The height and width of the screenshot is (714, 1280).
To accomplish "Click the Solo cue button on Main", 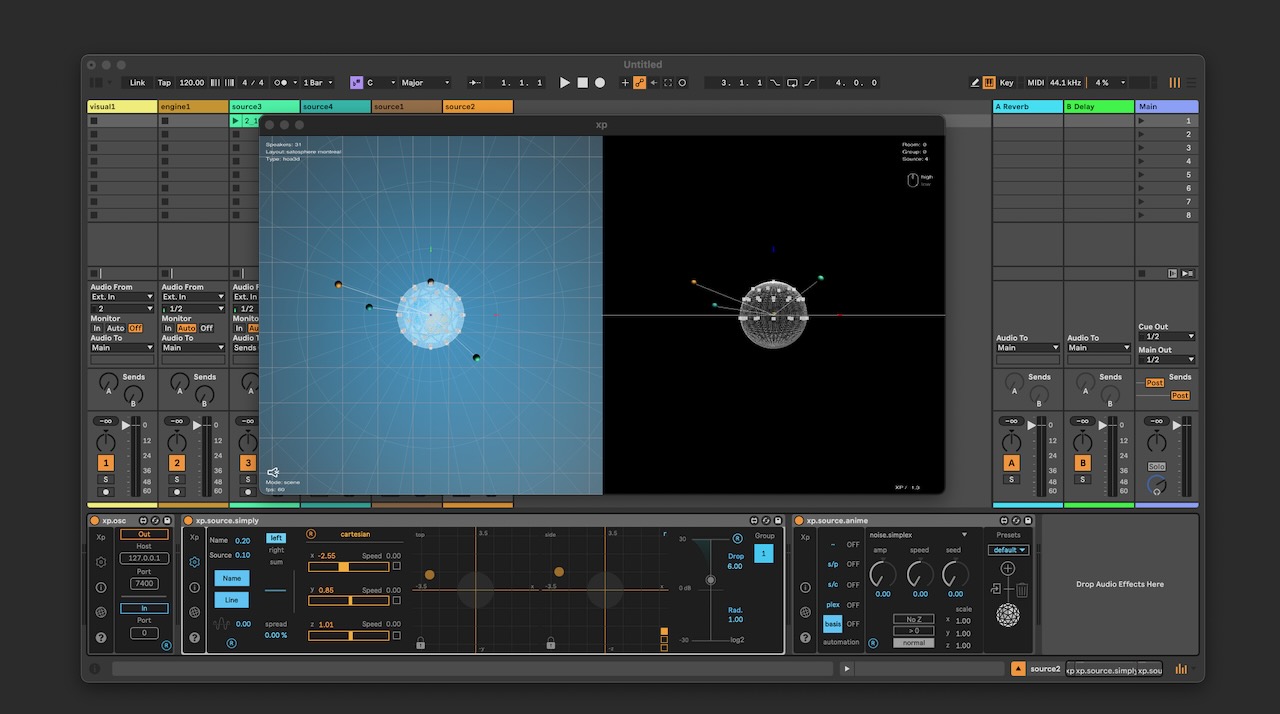I will (x=1157, y=467).
